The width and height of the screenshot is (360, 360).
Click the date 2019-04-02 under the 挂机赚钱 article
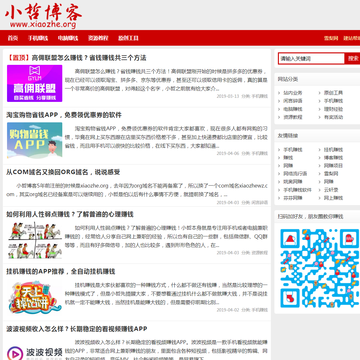click(x=228, y=310)
